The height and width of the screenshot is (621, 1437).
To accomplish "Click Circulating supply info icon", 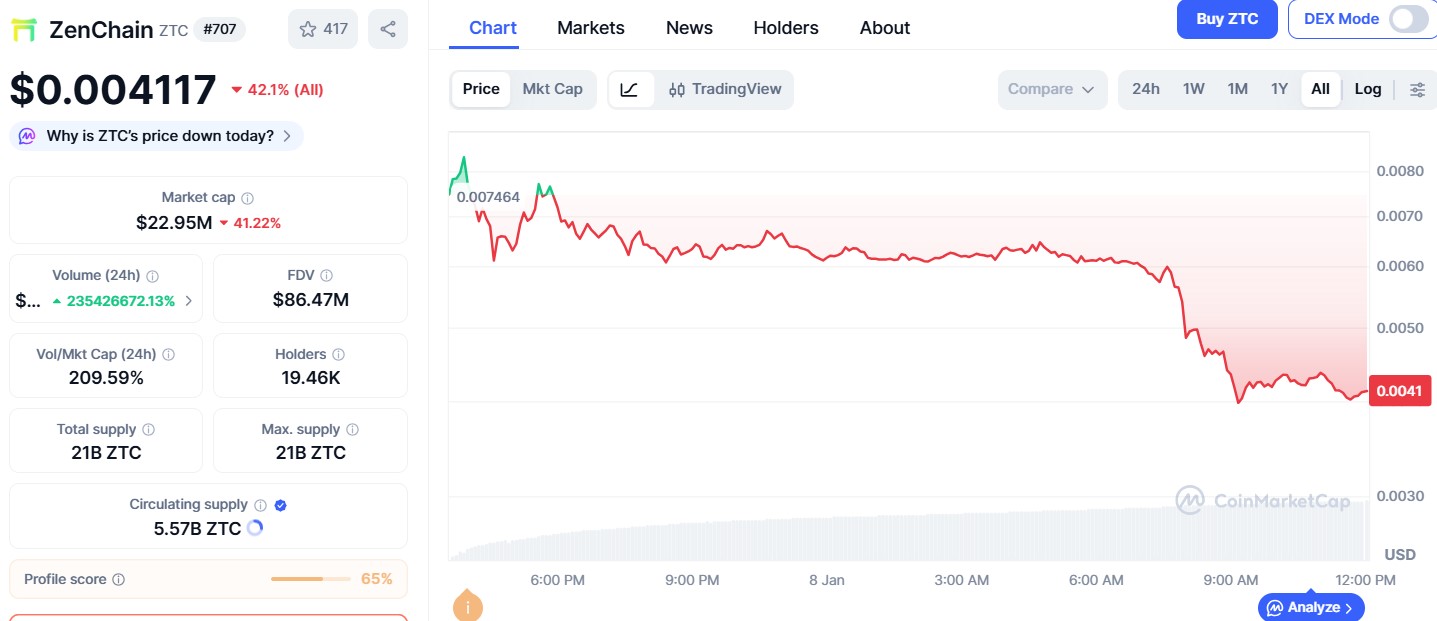I will pyautogui.click(x=260, y=505).
